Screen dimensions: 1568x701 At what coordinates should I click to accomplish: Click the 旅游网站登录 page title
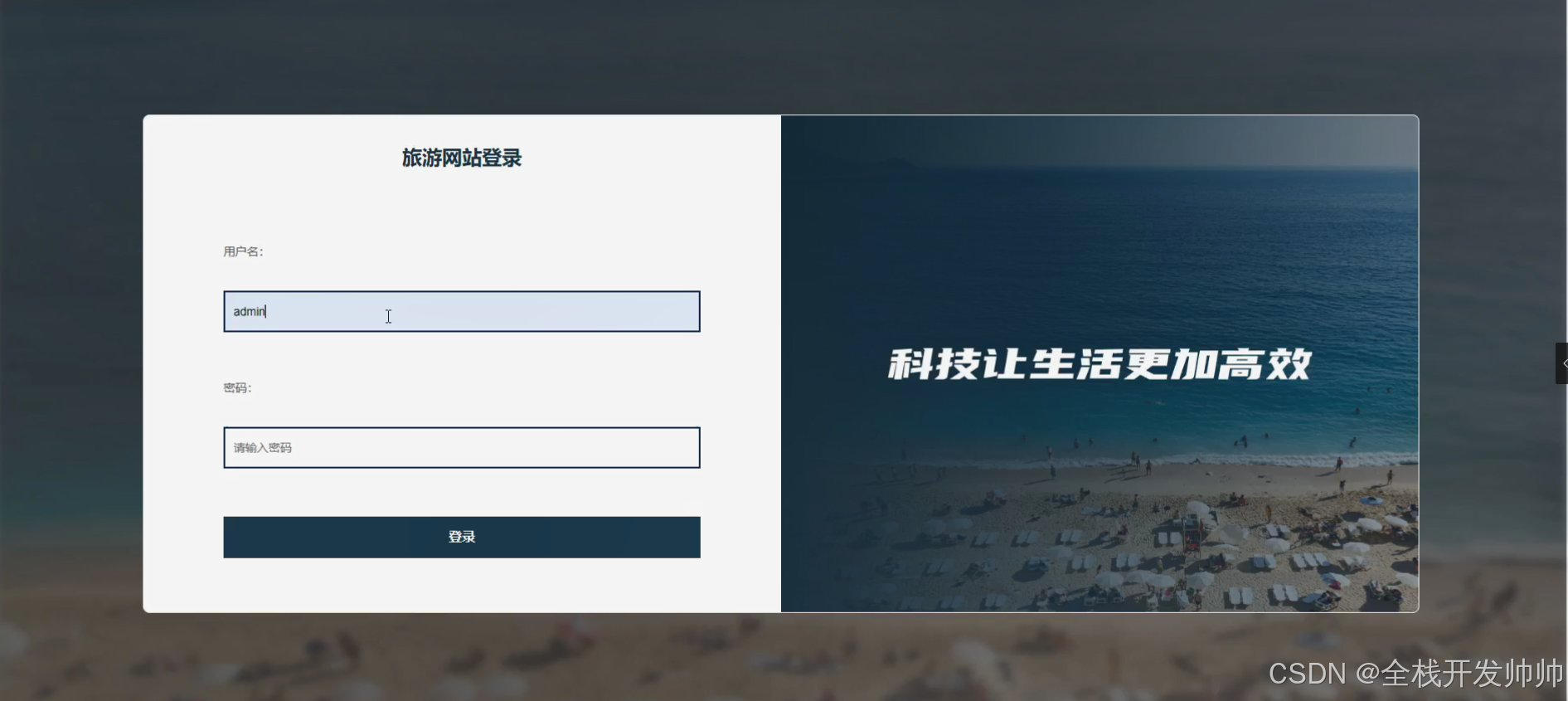[462, 158]
